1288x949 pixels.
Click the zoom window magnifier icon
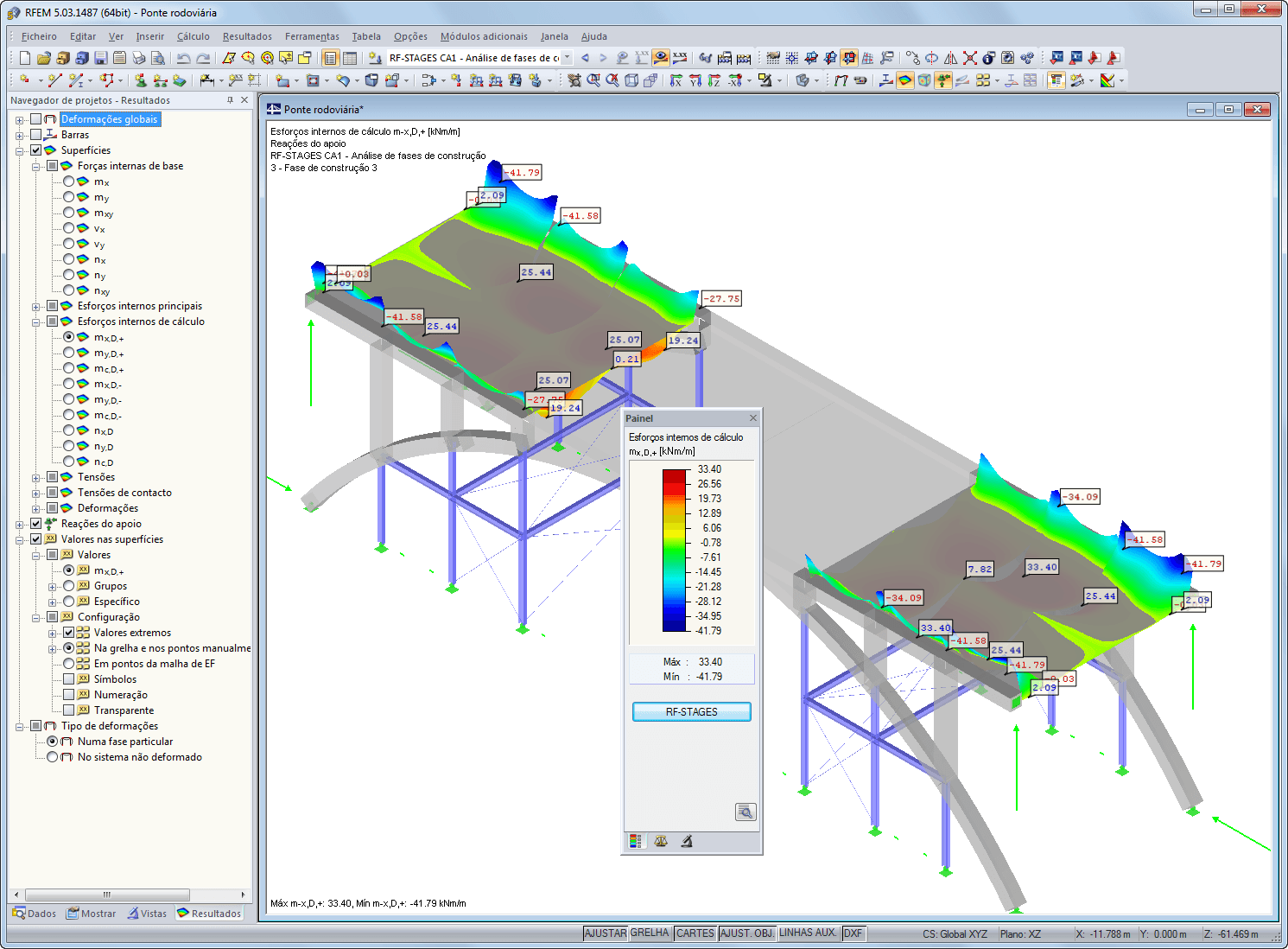click(x=593, y=80)
